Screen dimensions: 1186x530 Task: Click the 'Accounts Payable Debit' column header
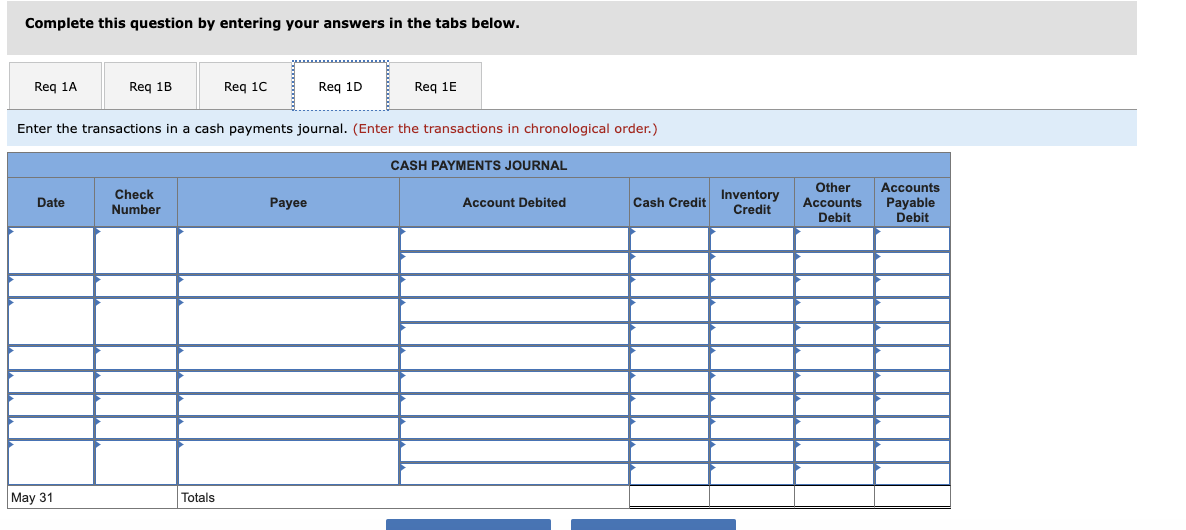[912, 202]
